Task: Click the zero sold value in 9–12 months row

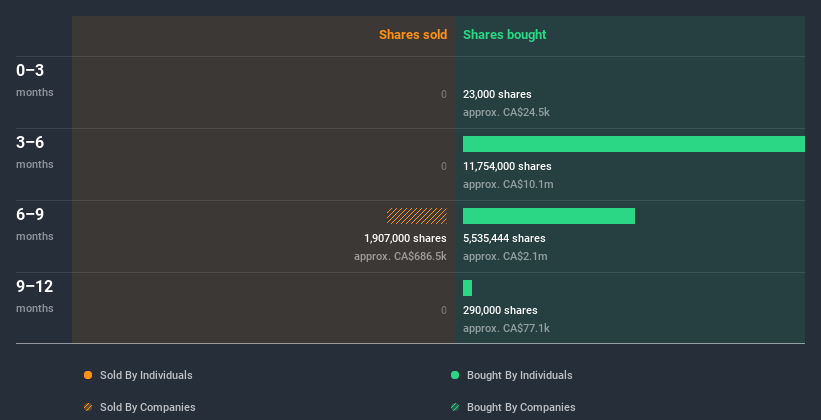Action: (x=444, y=310)
